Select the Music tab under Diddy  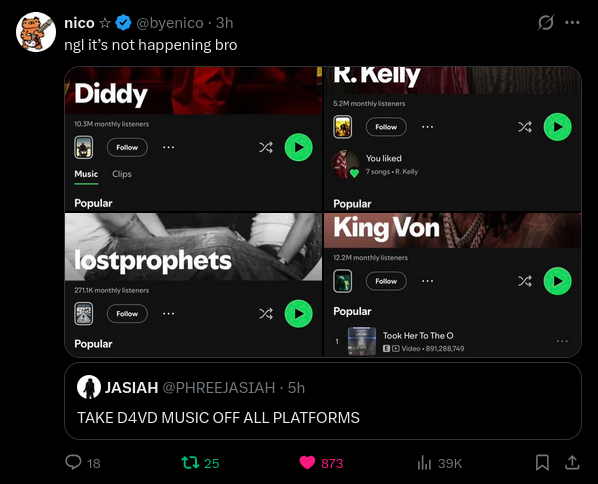pyautogui.click(x=86, y=174)
